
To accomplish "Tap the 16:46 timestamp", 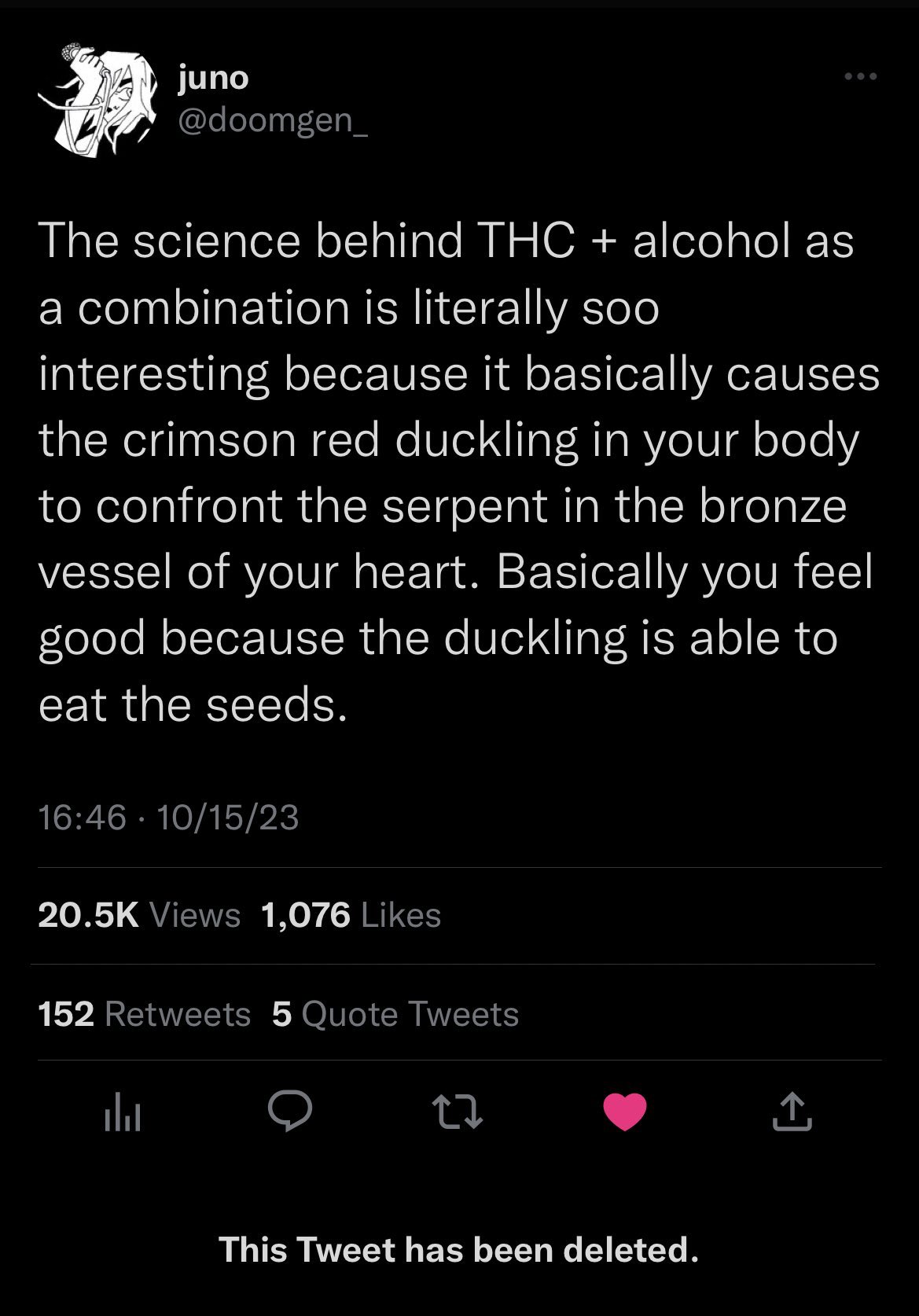I will (x=82, y=818).
